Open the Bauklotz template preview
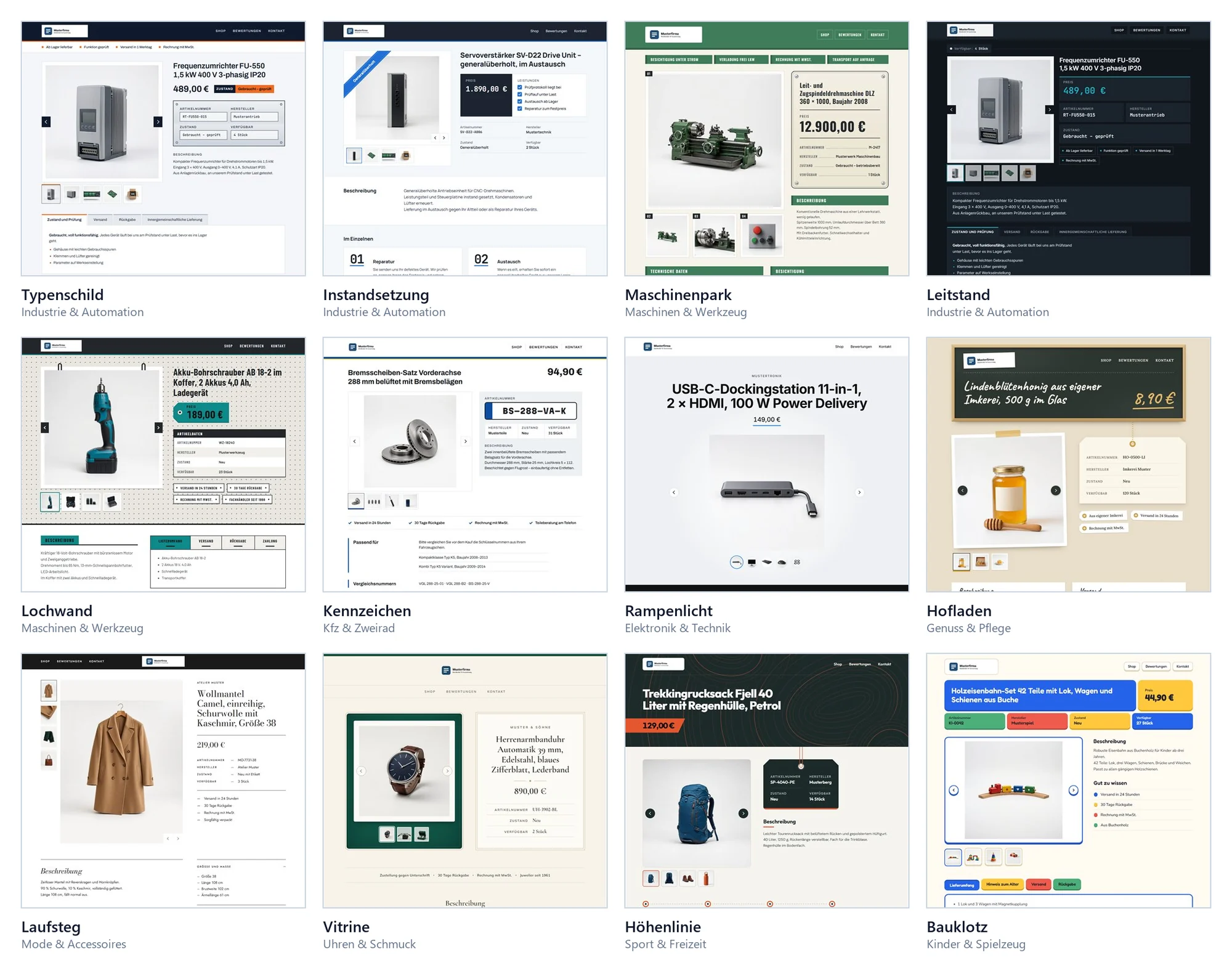The height and width of the screenshot is (973, 1232). 1069,781
